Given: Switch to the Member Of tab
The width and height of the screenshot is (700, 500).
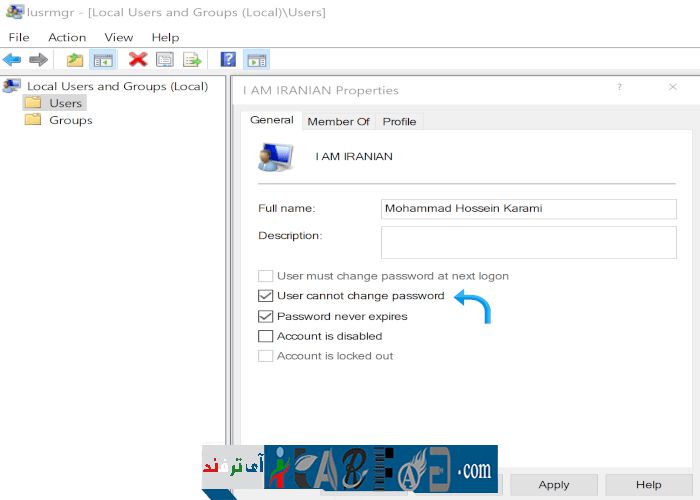Looking at the screenshot, I should 338,121.
